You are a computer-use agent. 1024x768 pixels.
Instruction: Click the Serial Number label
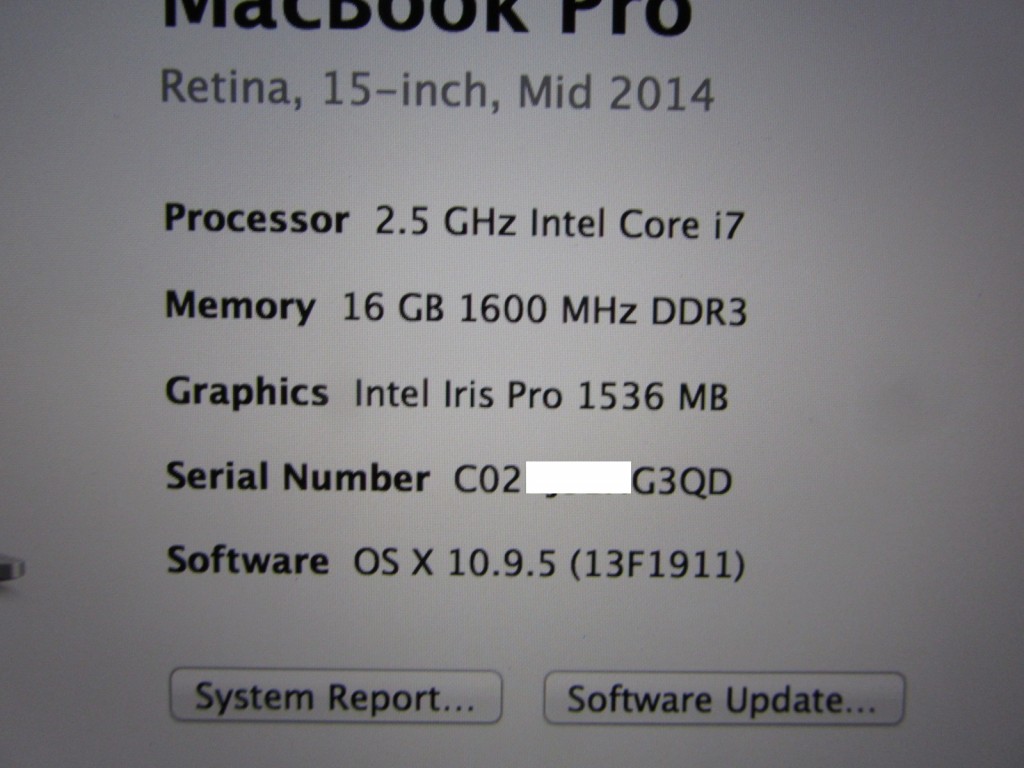(298, 477)
